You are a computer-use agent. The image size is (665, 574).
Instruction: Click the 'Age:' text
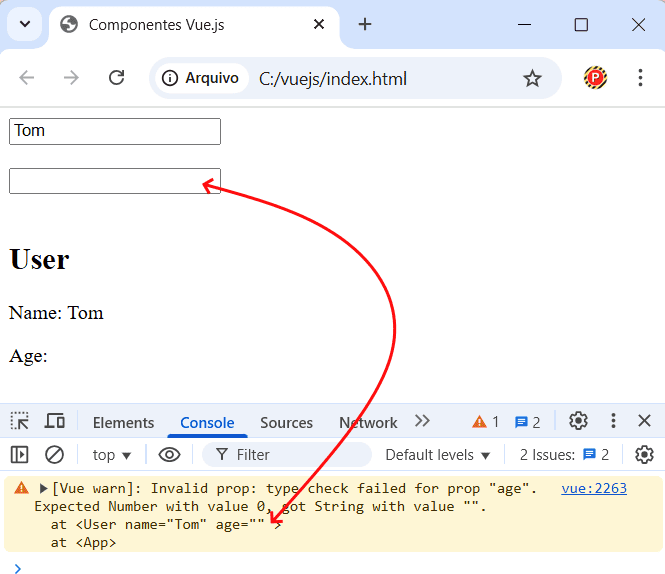[x=28, y=356]
